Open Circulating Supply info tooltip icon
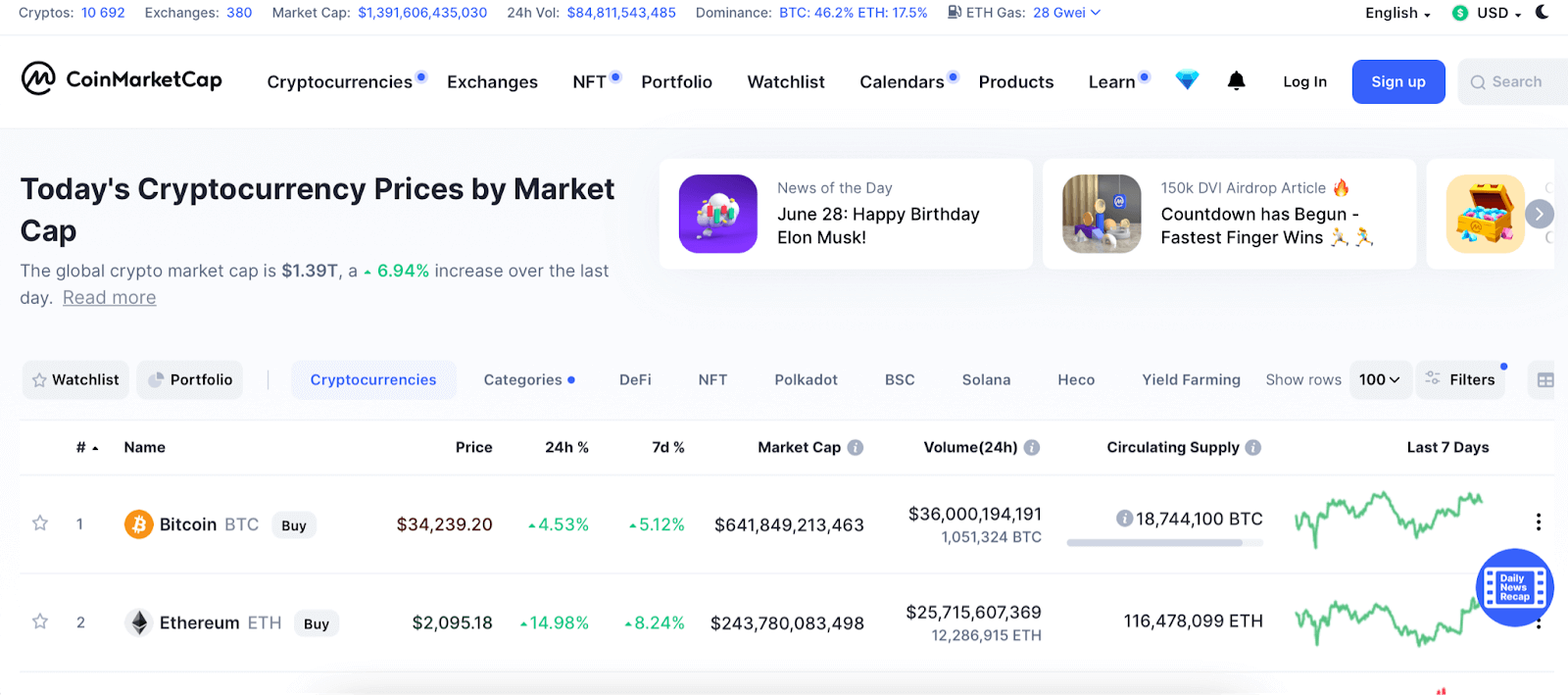Image resolution: width=1568 pixels, height=695 pixels. (1253, 447)
